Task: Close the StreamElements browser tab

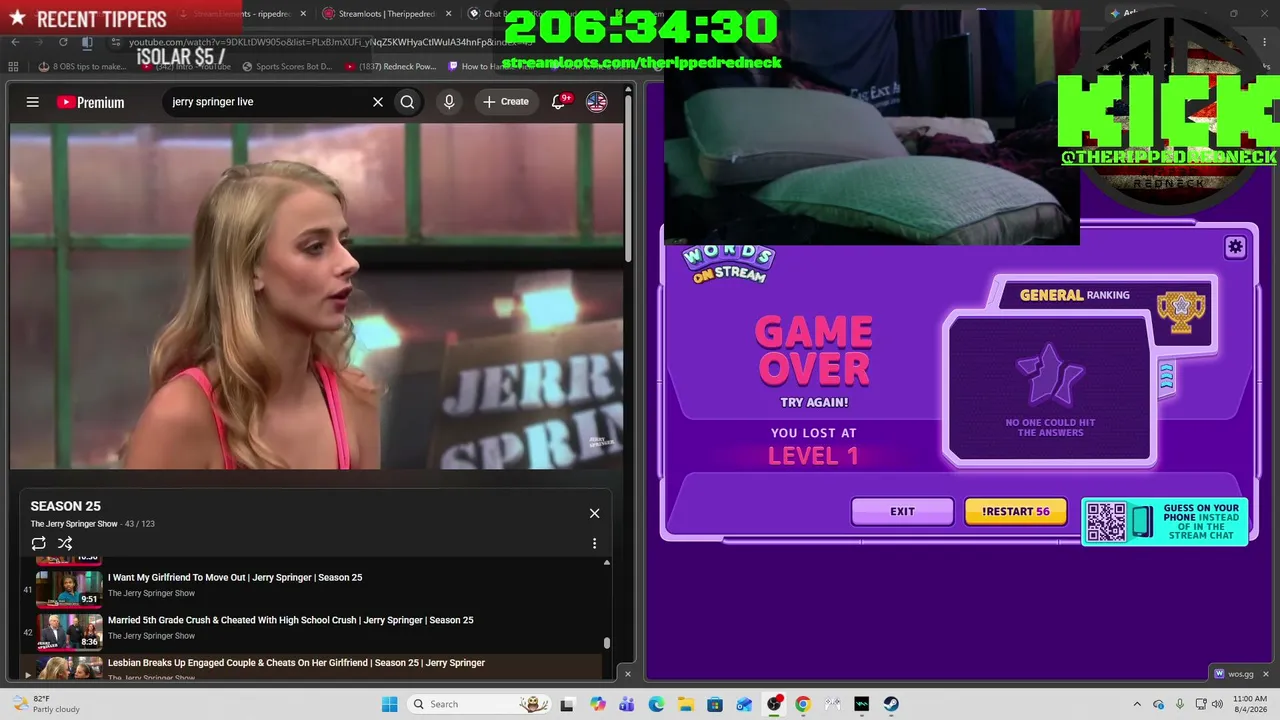Action: coord(303,14)
